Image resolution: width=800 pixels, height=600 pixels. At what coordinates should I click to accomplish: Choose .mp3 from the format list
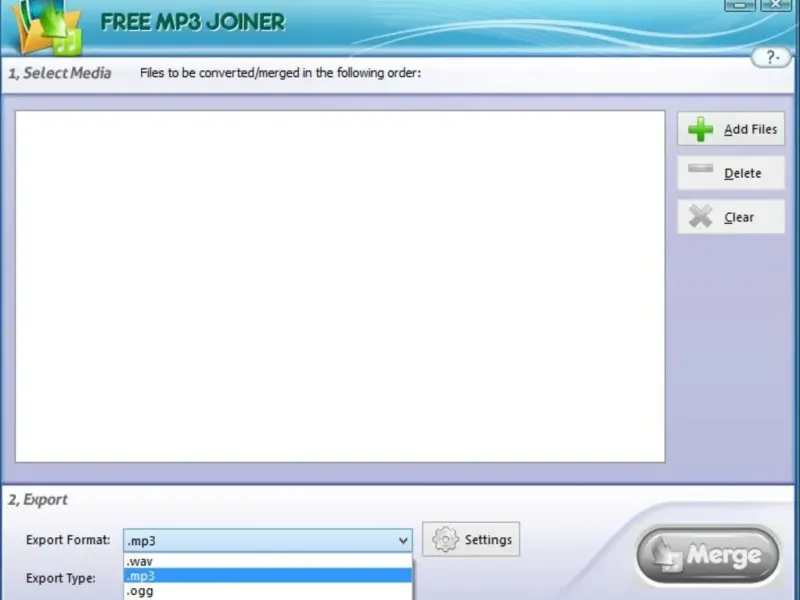pyautogui.click(x=268, y=576)
